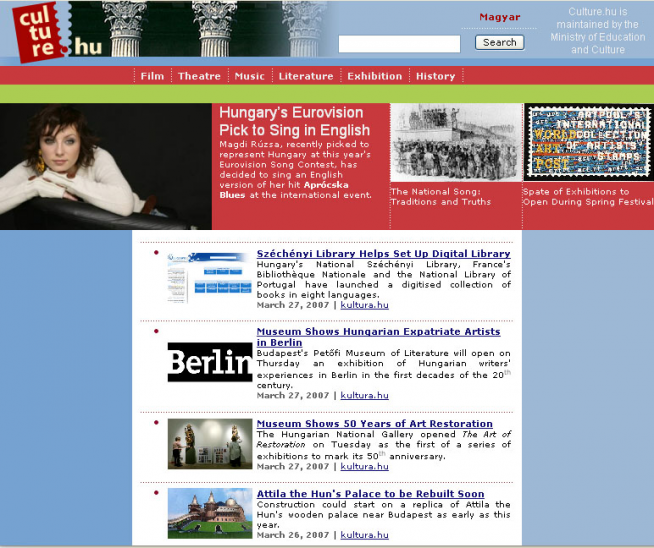Click the Ministry of Education and Culture note
Image resolution: width=654 pixels, height=548 pixels.
[x=598, y=31]
